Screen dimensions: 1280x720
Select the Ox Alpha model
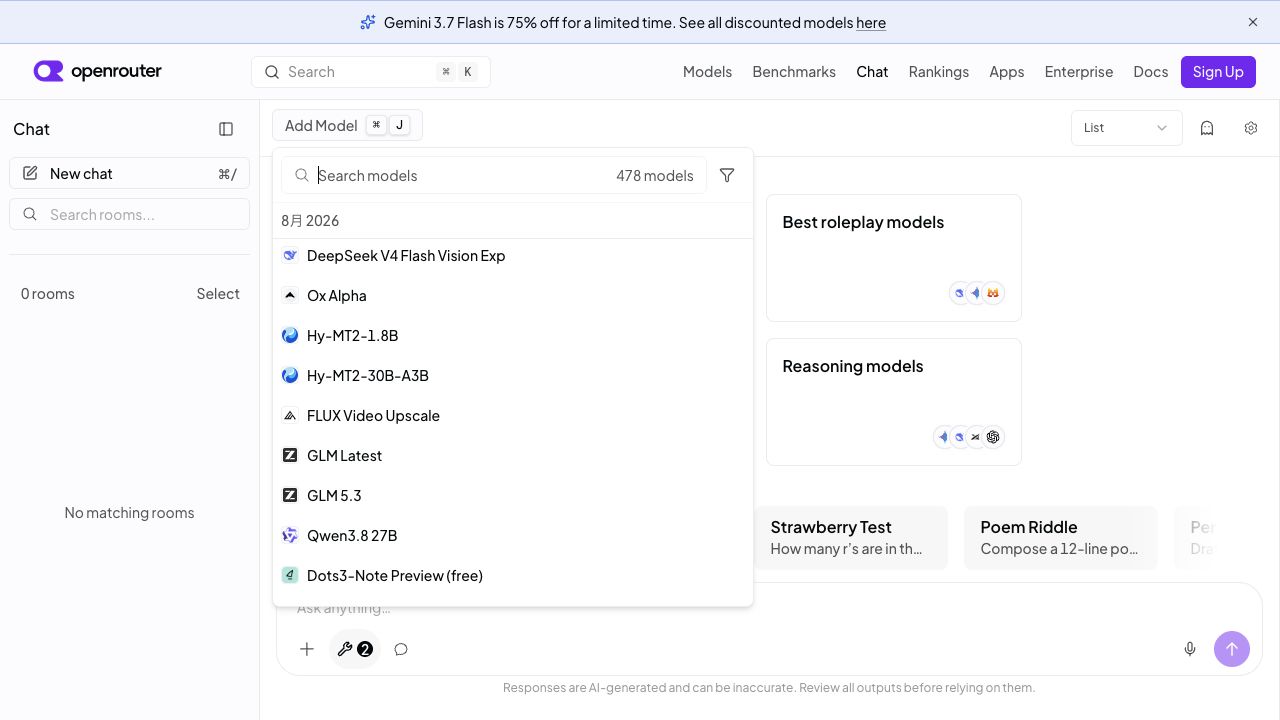pos(512,295)
